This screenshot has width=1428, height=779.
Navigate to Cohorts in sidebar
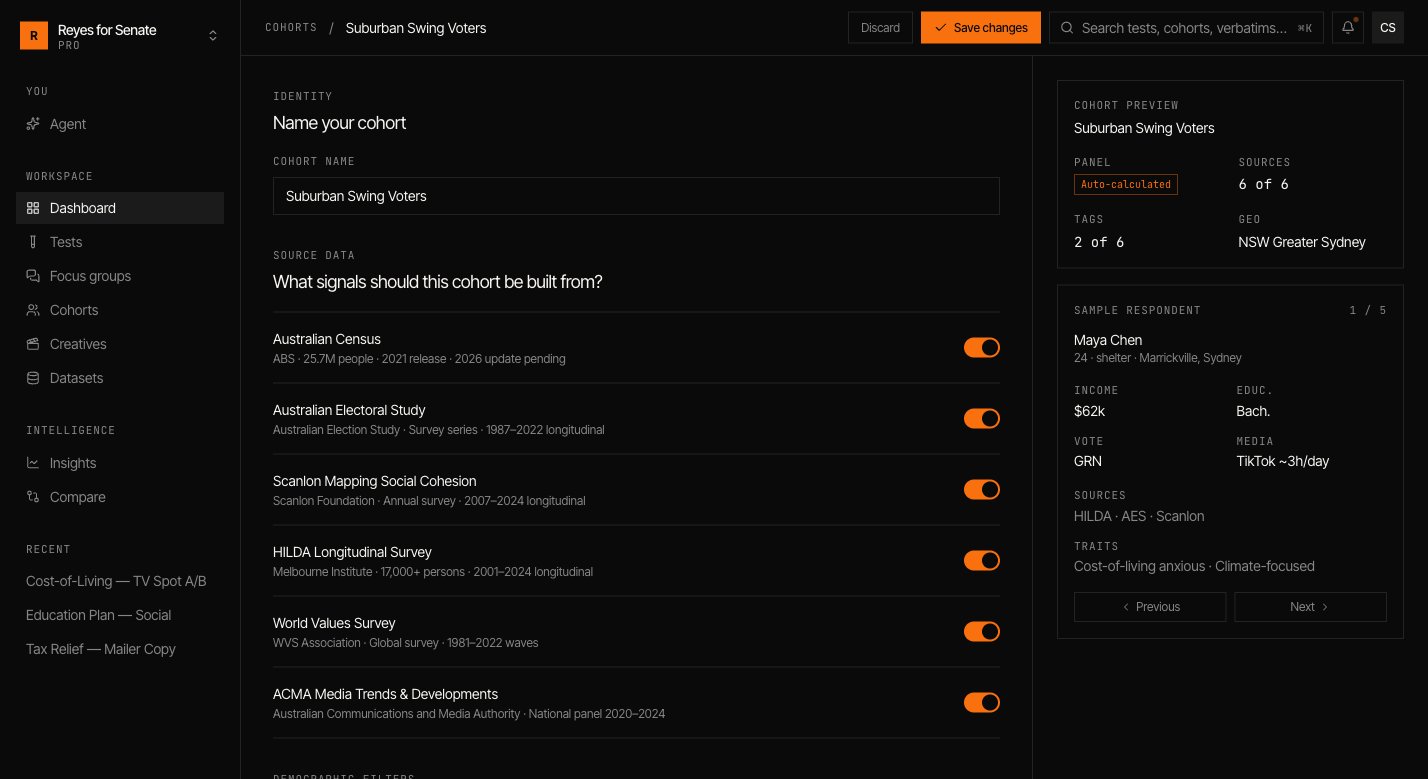[x=120, y=310]
